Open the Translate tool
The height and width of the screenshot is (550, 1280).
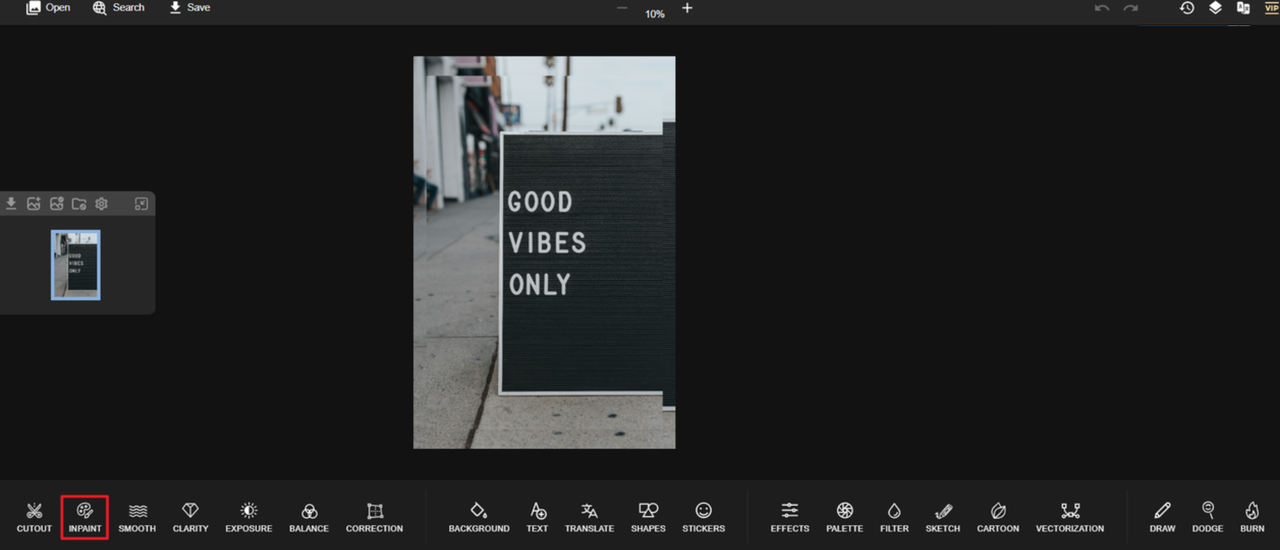tap(589, 517)
